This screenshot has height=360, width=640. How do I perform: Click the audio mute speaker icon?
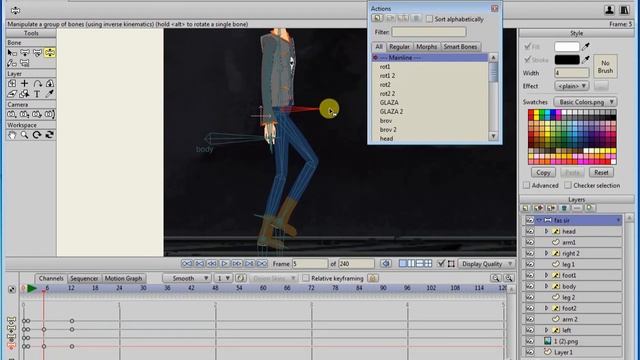click(386, 264)
